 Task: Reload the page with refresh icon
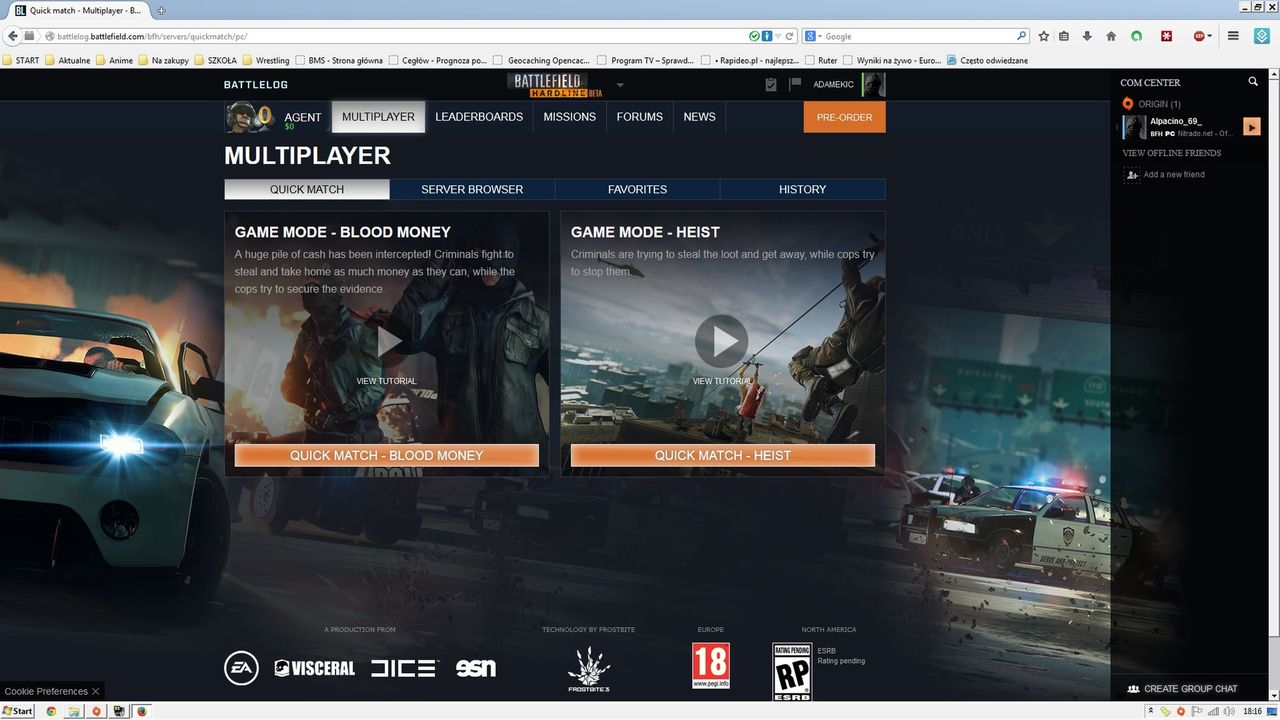789,36
